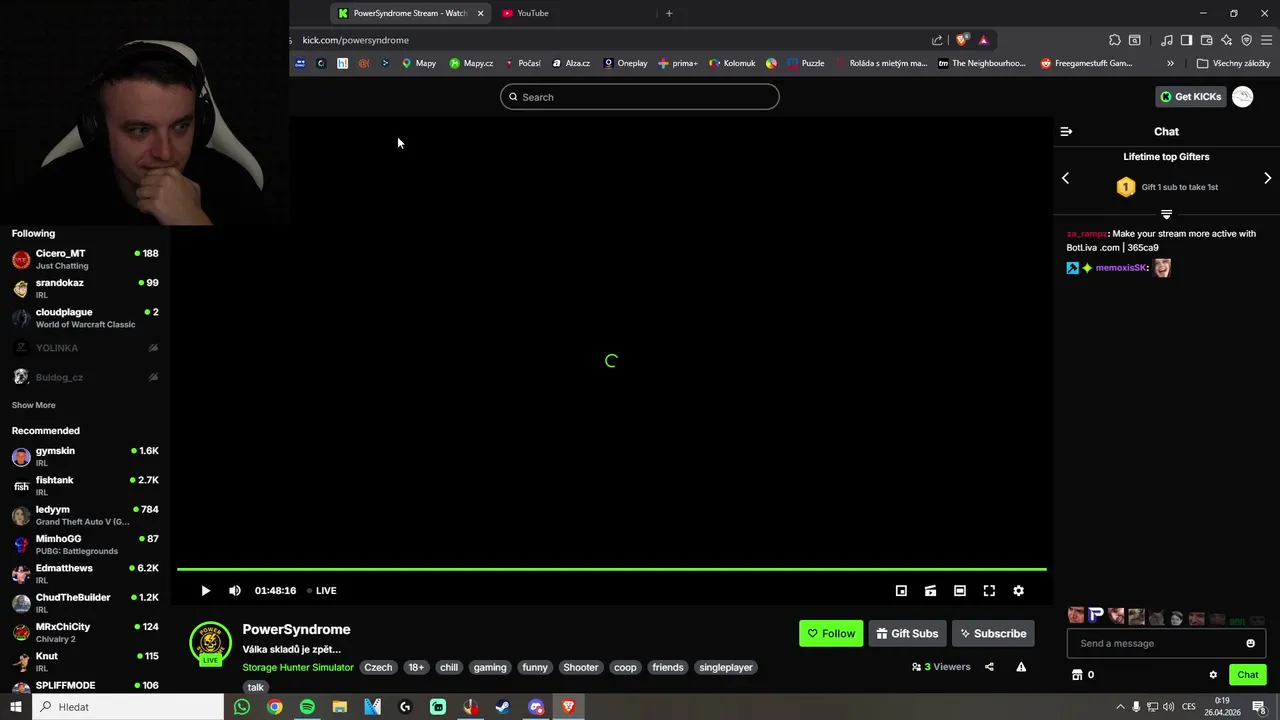Create a clip with clapperboard icon
Viewport: 1280px width, 720px height.
click(x=930, y=591)
